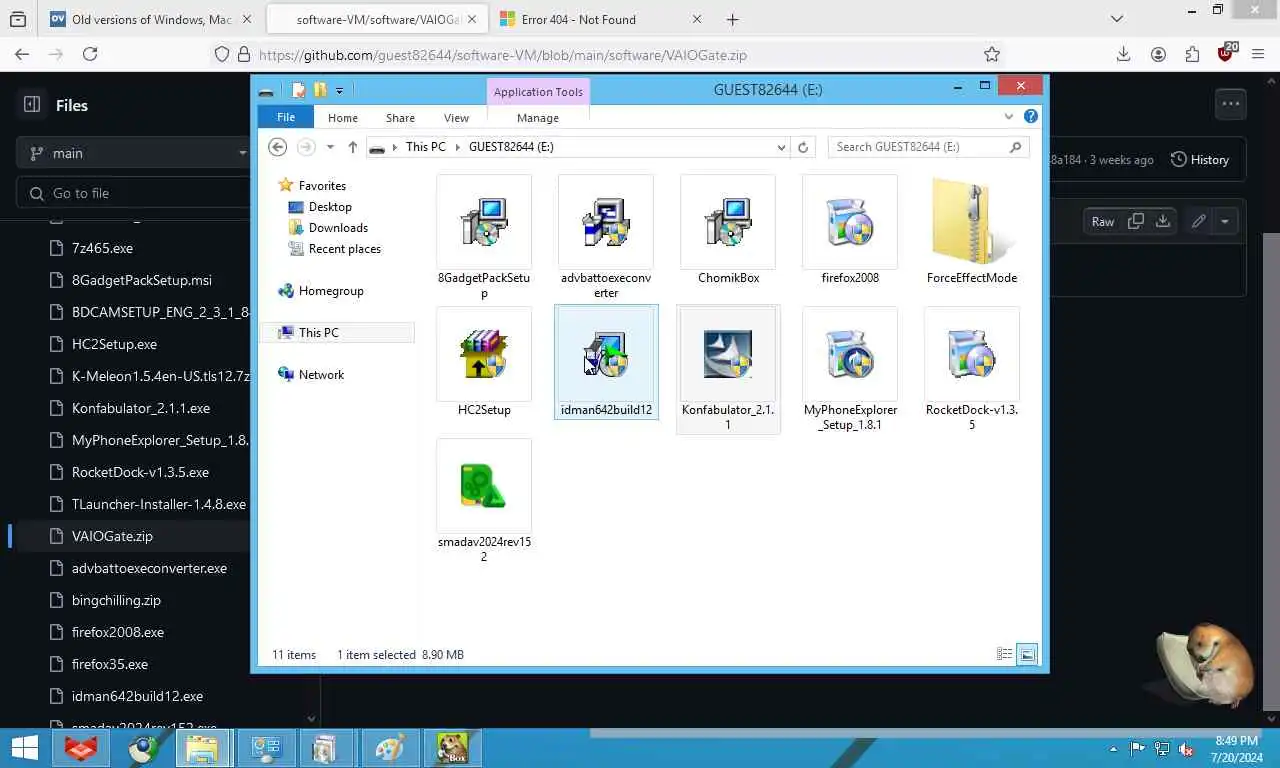The image size is (1280, 768).
Task: Select the 8GadgetPackSetup installer icon
Action: pos(484,222)
